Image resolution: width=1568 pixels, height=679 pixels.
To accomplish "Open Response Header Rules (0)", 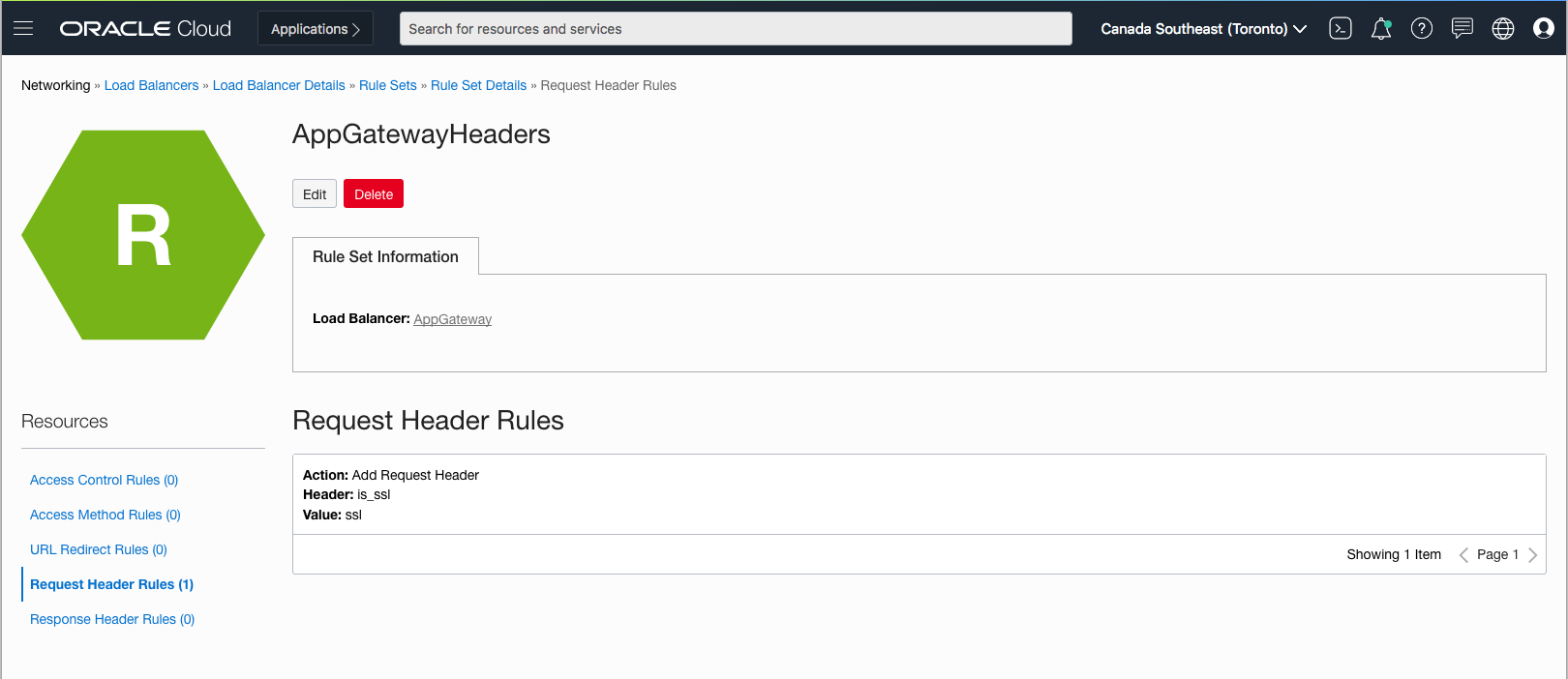I will (x=112, y=619).
